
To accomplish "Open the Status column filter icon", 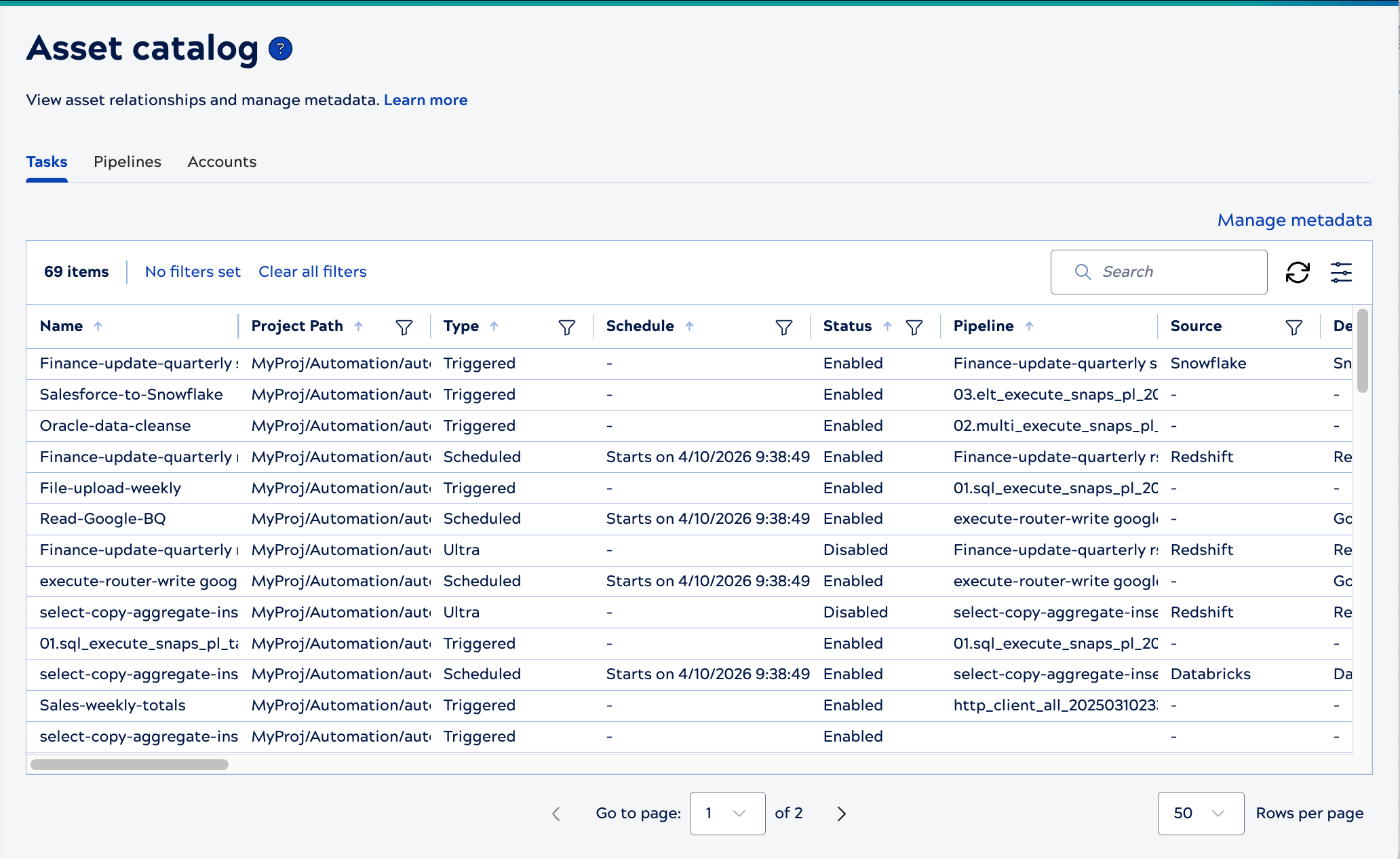I will click(x=914, y=327).
